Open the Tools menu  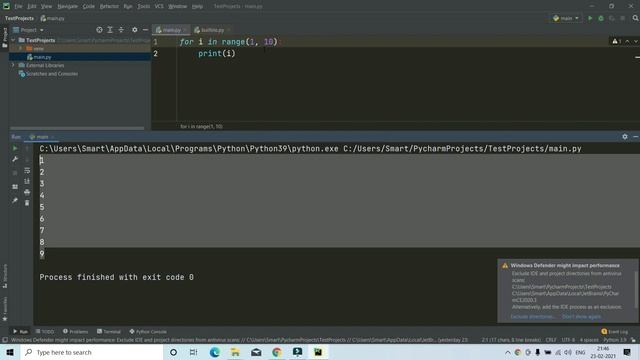click(x=144, y=6)
